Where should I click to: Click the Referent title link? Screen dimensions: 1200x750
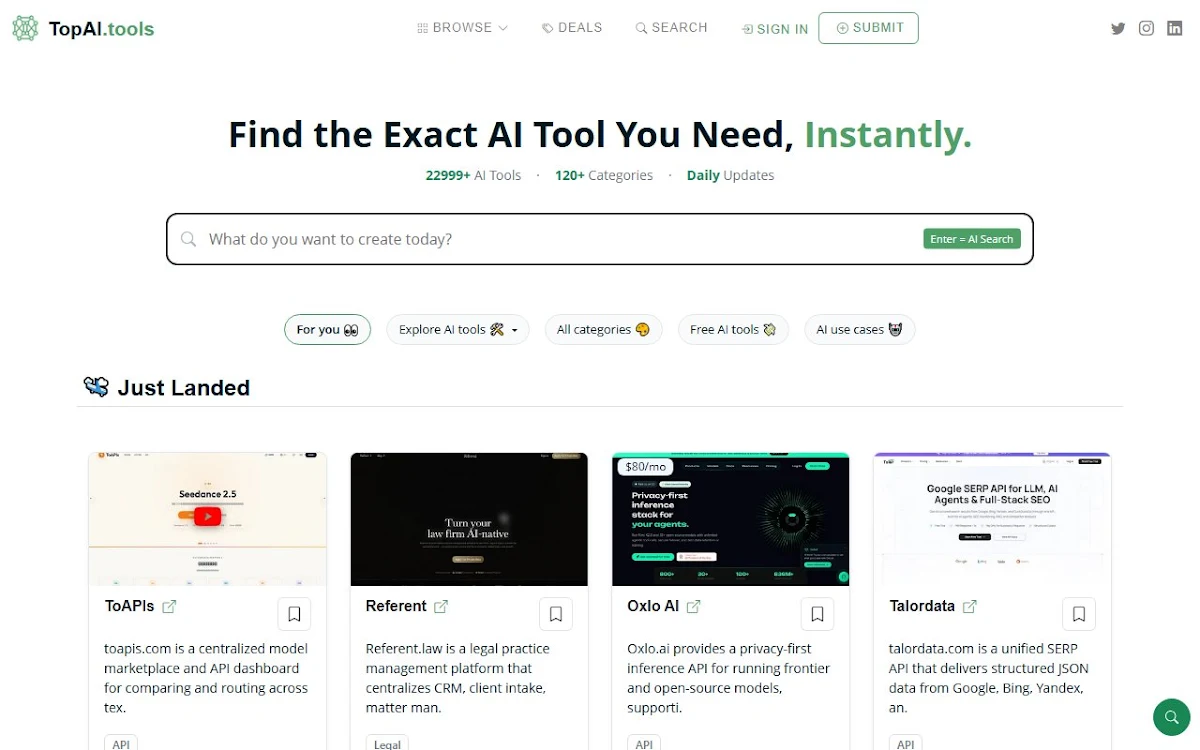tap(396, 606)
